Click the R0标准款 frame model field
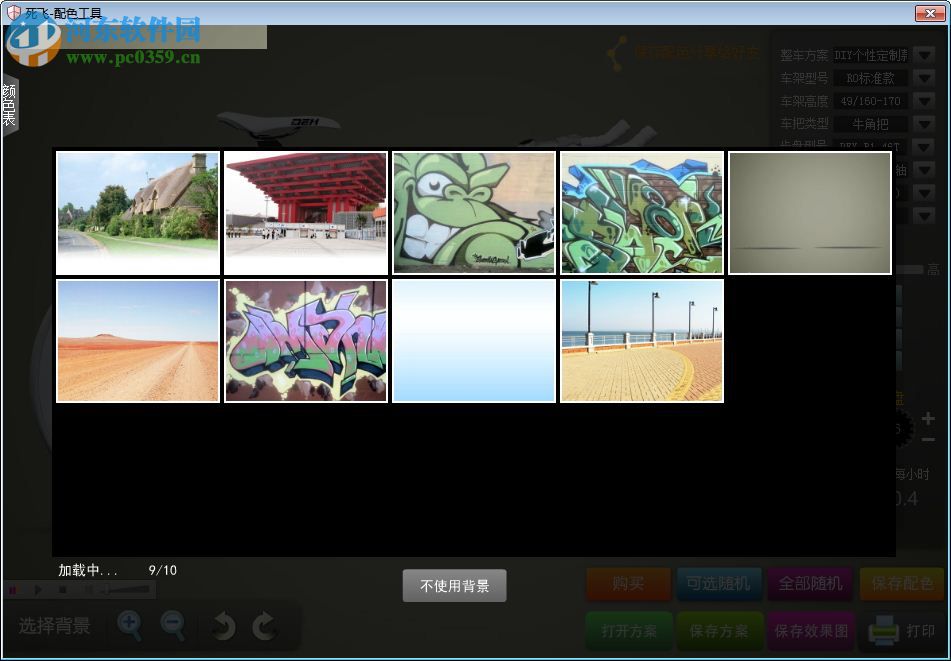 tap(870, 78)
